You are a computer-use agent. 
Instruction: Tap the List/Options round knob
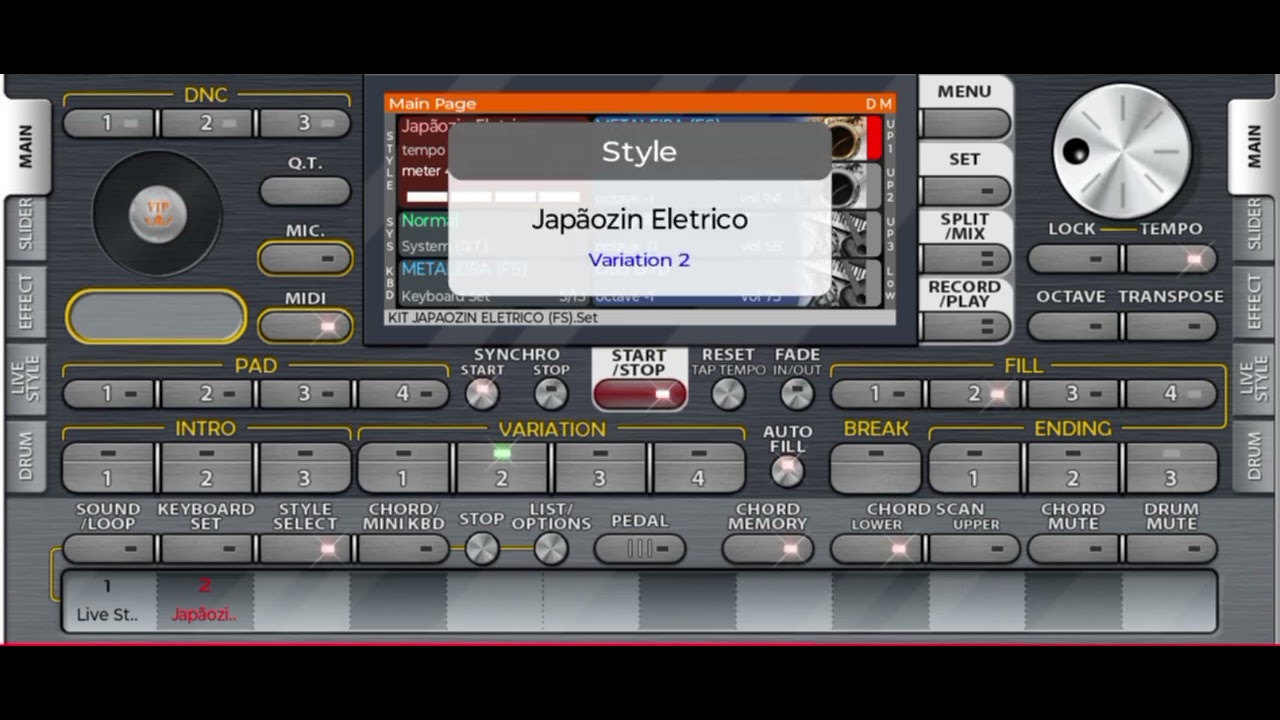click(x=551, y=548)
